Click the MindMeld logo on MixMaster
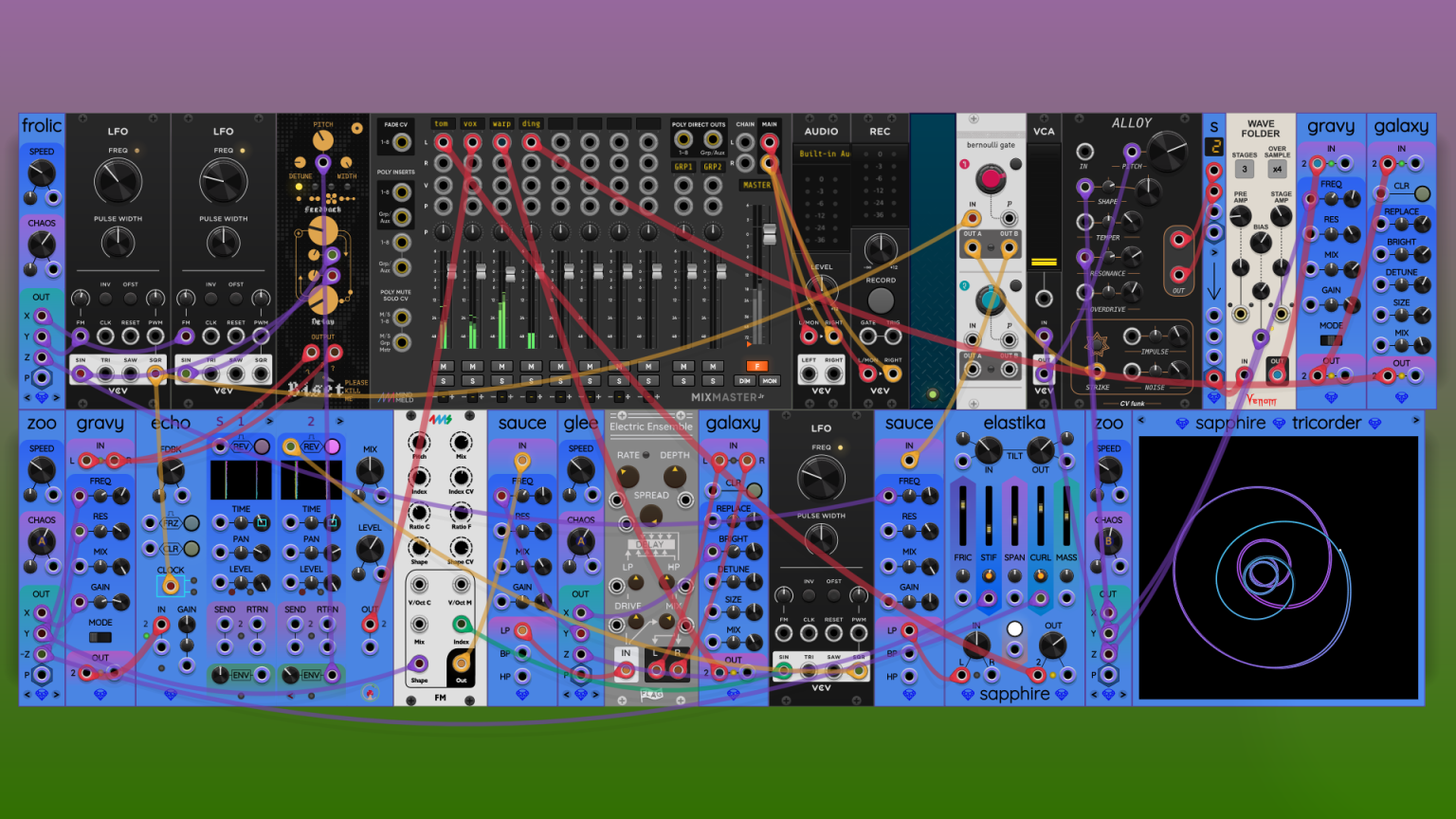The image size is (1456, 819). (x=397, y=398)
